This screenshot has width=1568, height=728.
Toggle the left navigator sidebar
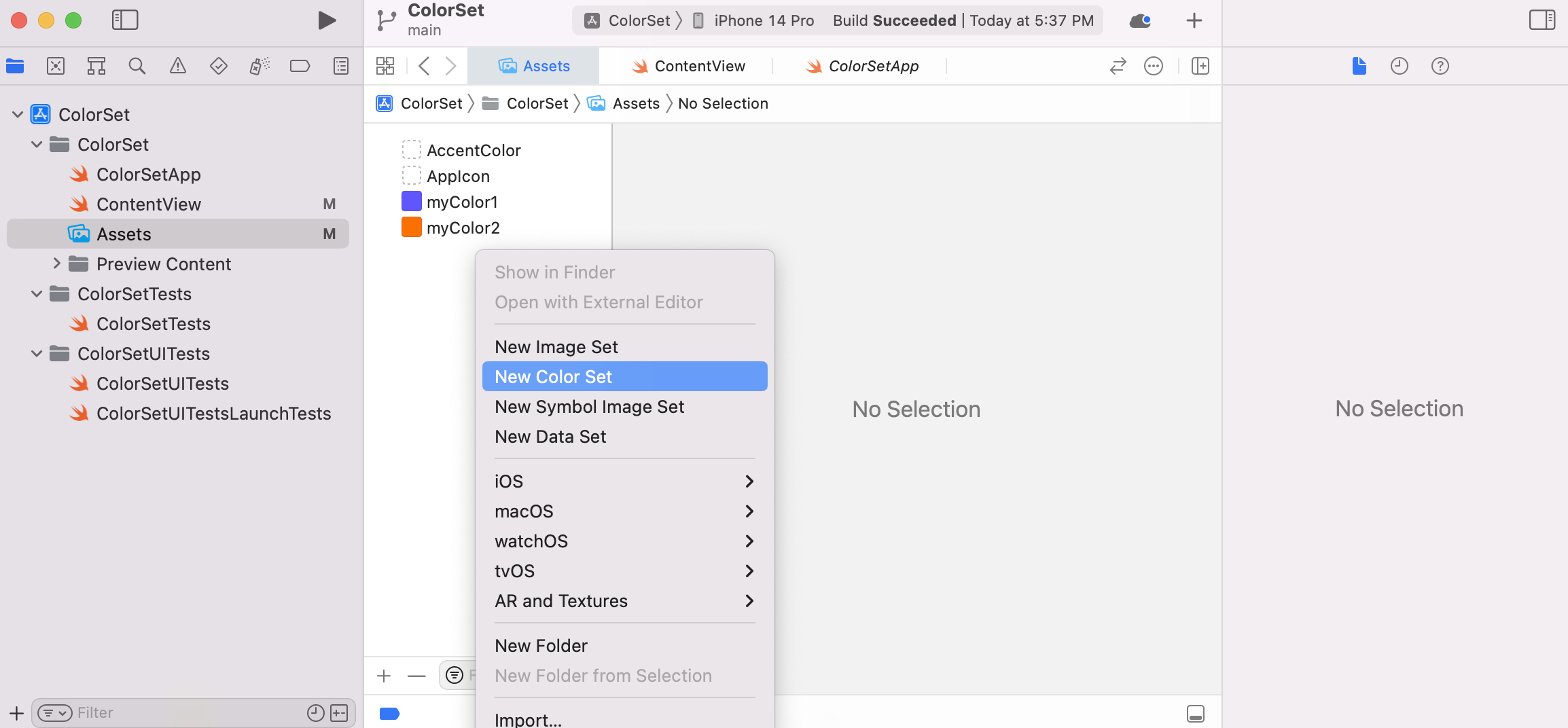[125, 20]
